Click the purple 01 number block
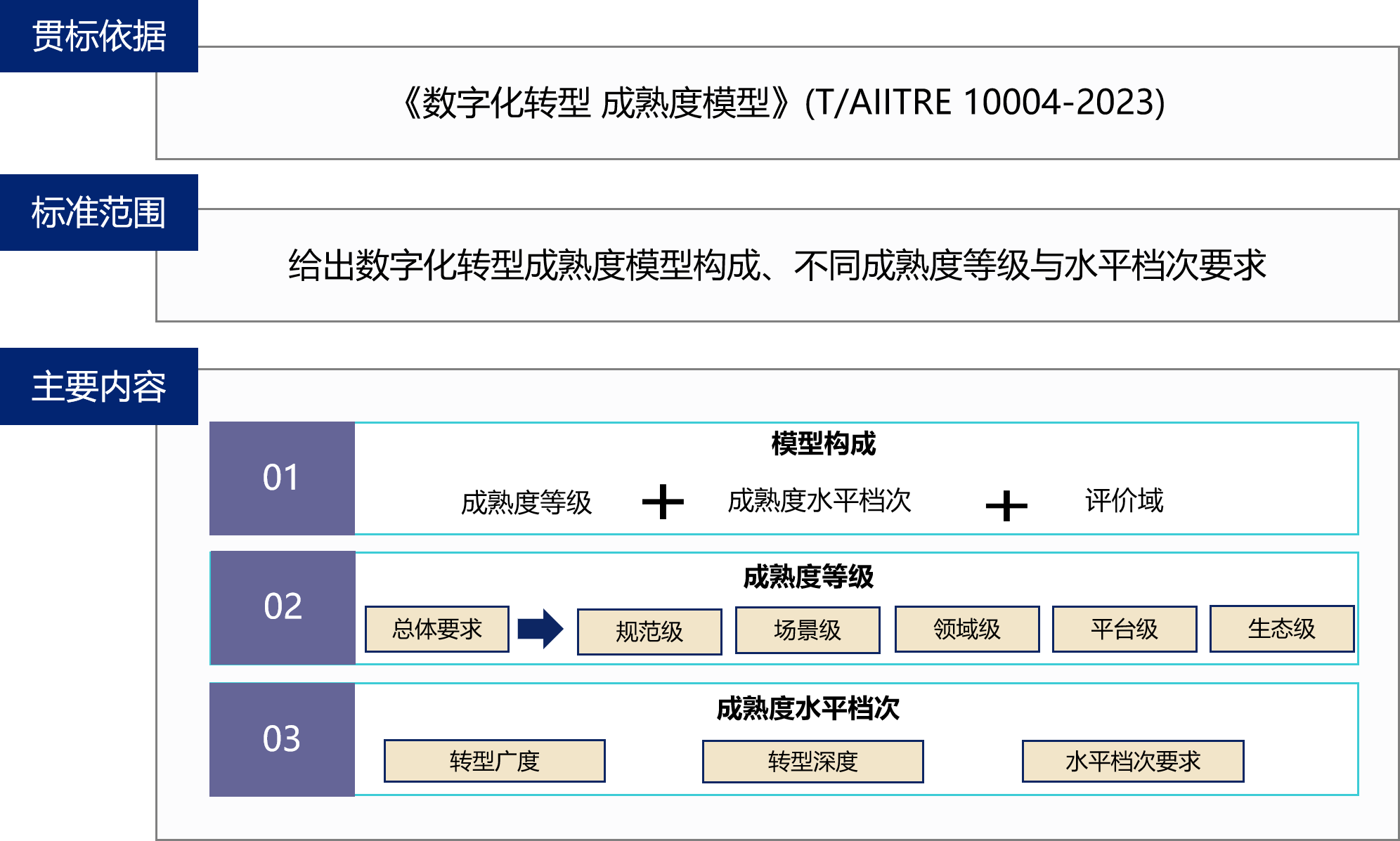 [282, 478]
